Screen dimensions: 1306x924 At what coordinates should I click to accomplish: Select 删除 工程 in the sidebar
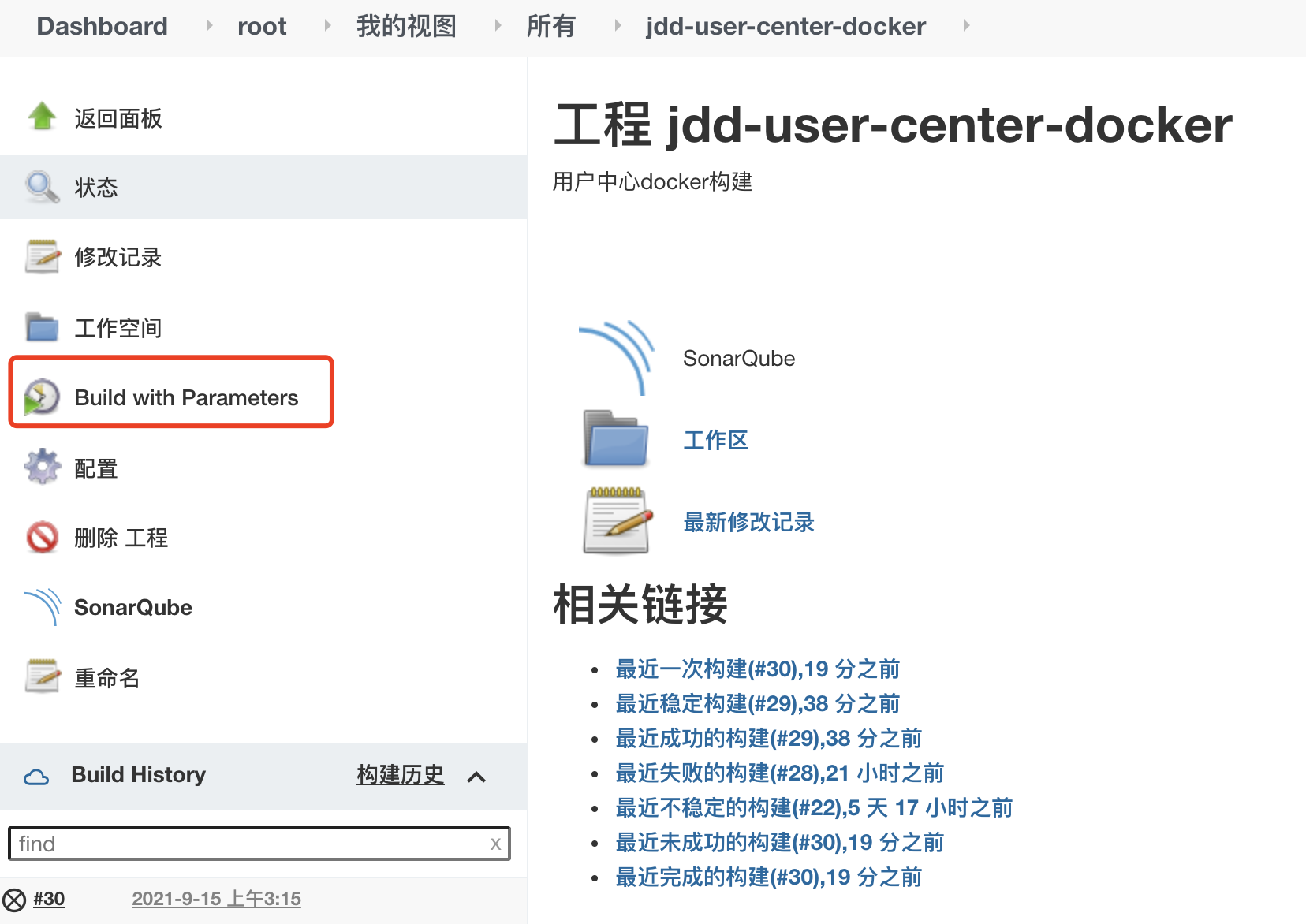tap(121, 538)
